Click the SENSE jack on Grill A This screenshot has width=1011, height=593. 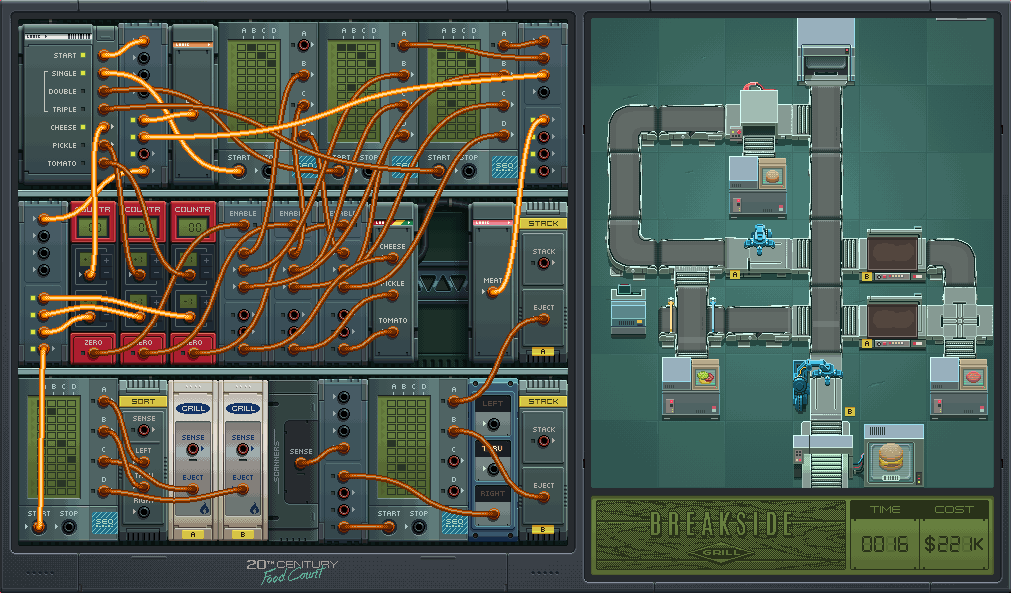tap(193, 449)
